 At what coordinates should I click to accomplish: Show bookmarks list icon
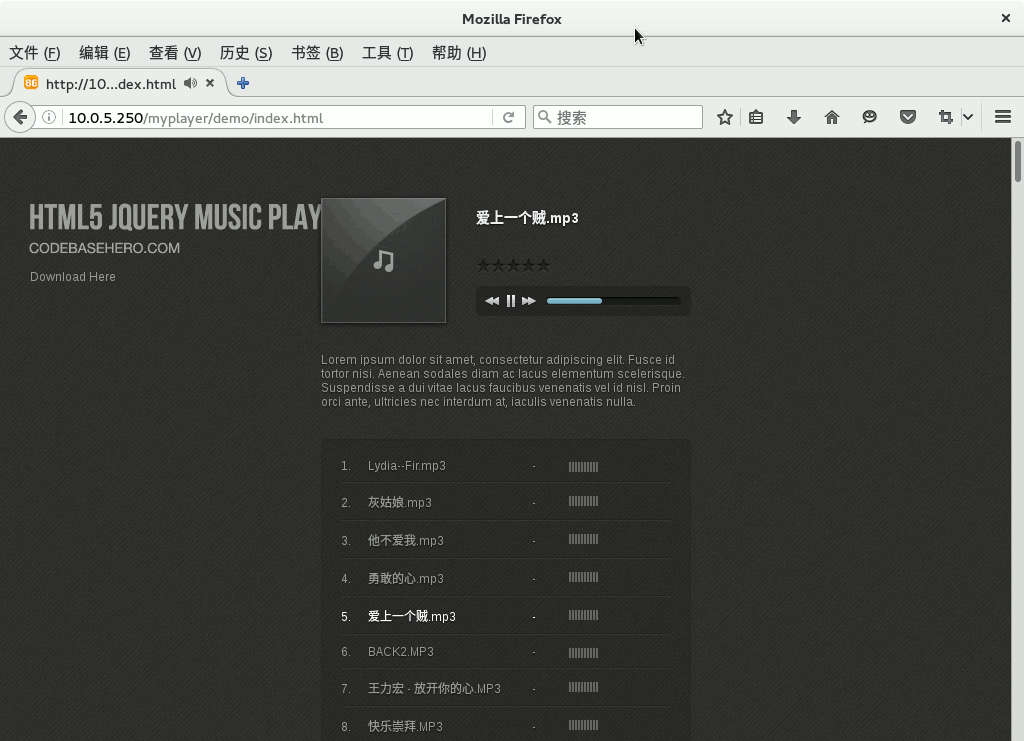(x=756, y=118)
